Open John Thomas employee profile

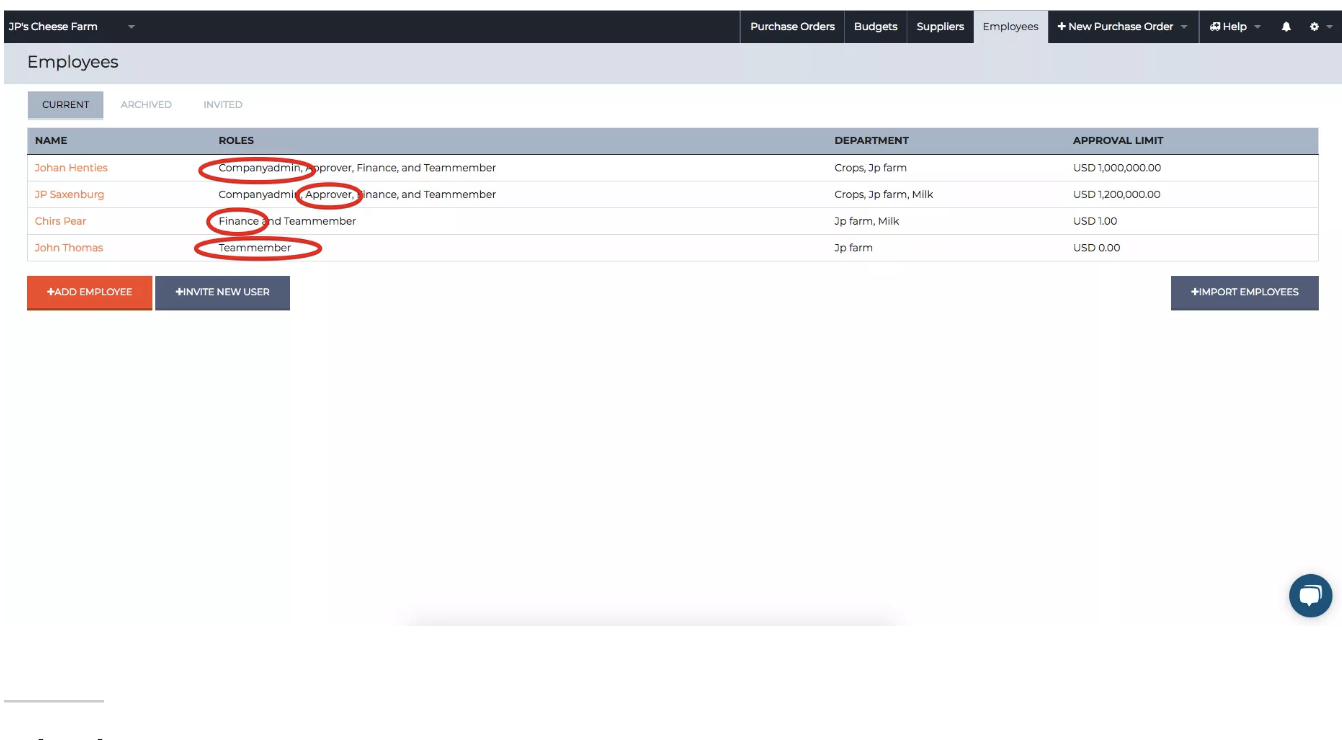68,247
